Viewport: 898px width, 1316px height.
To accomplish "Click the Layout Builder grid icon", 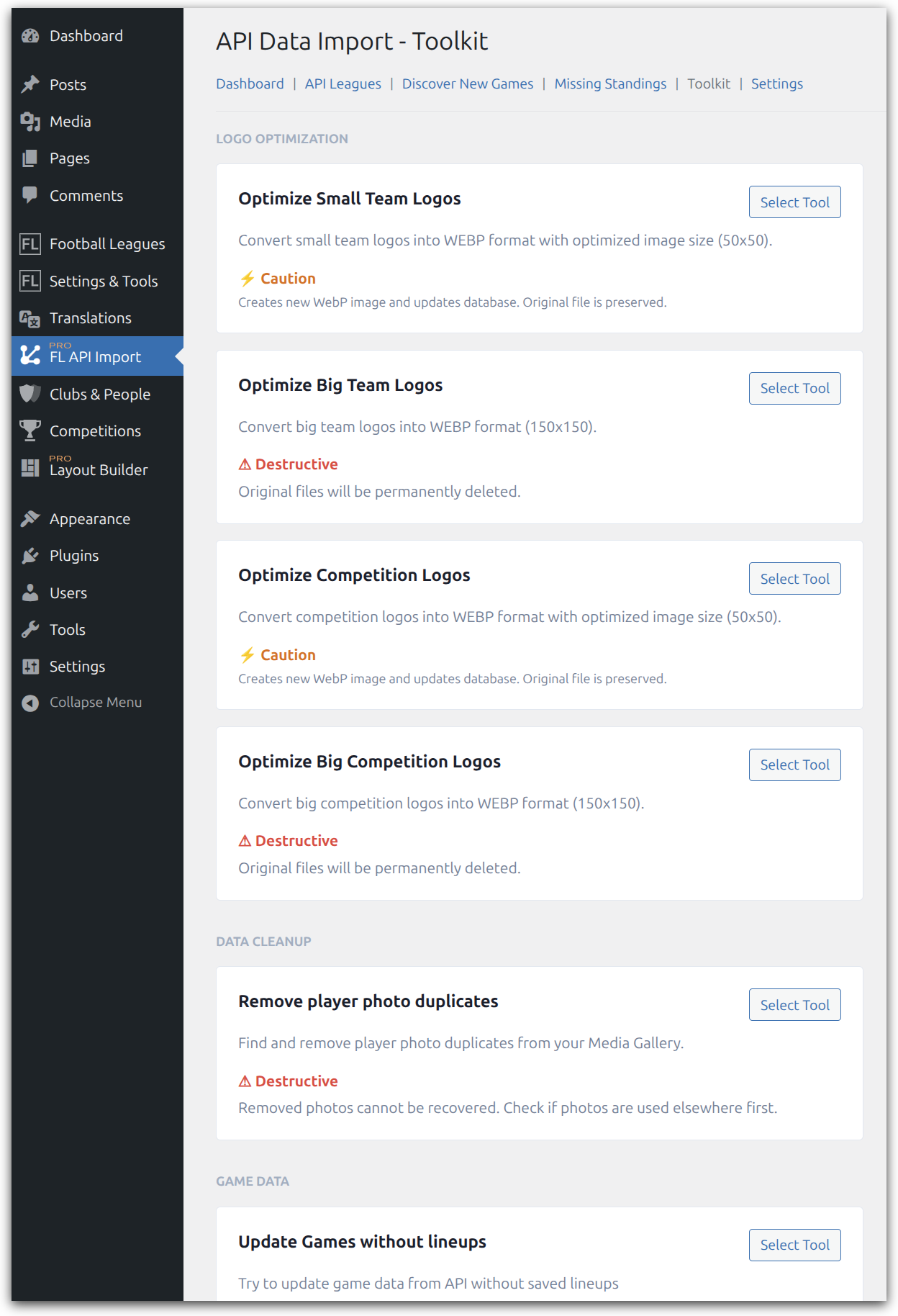I will [x=30, y=468].
